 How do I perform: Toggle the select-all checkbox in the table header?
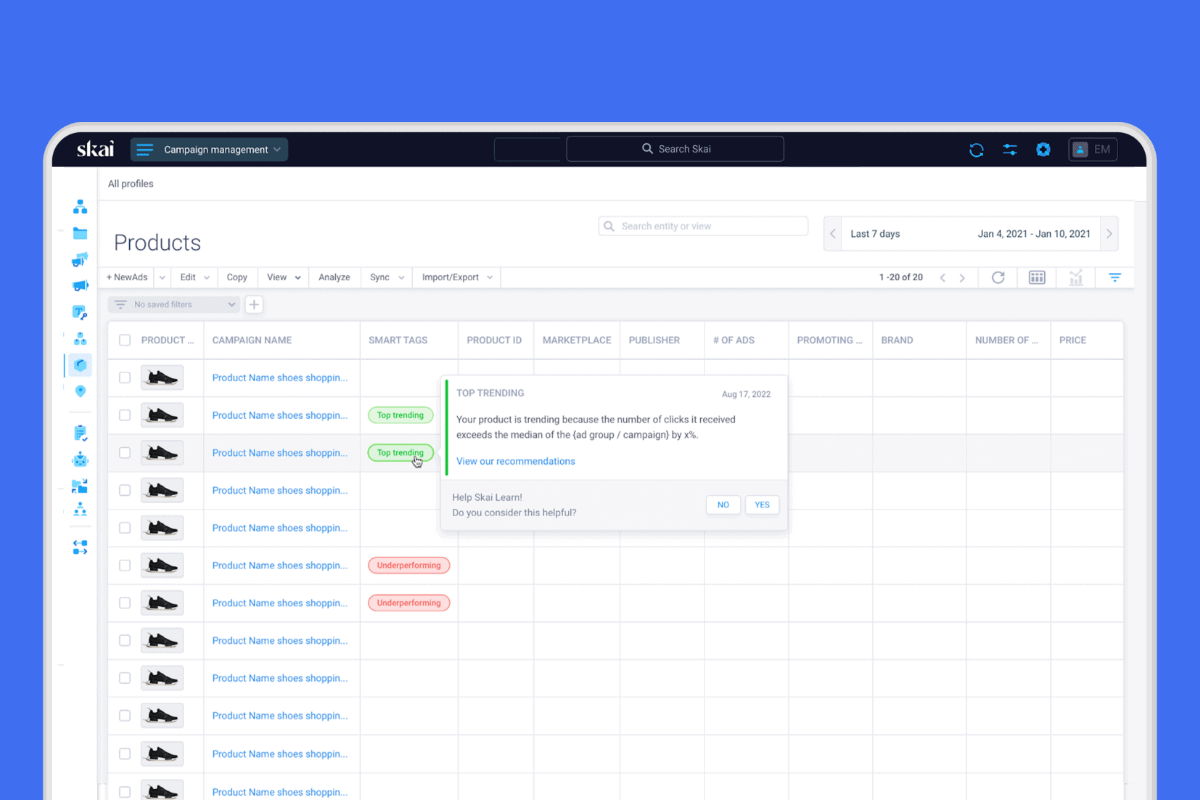124,340
